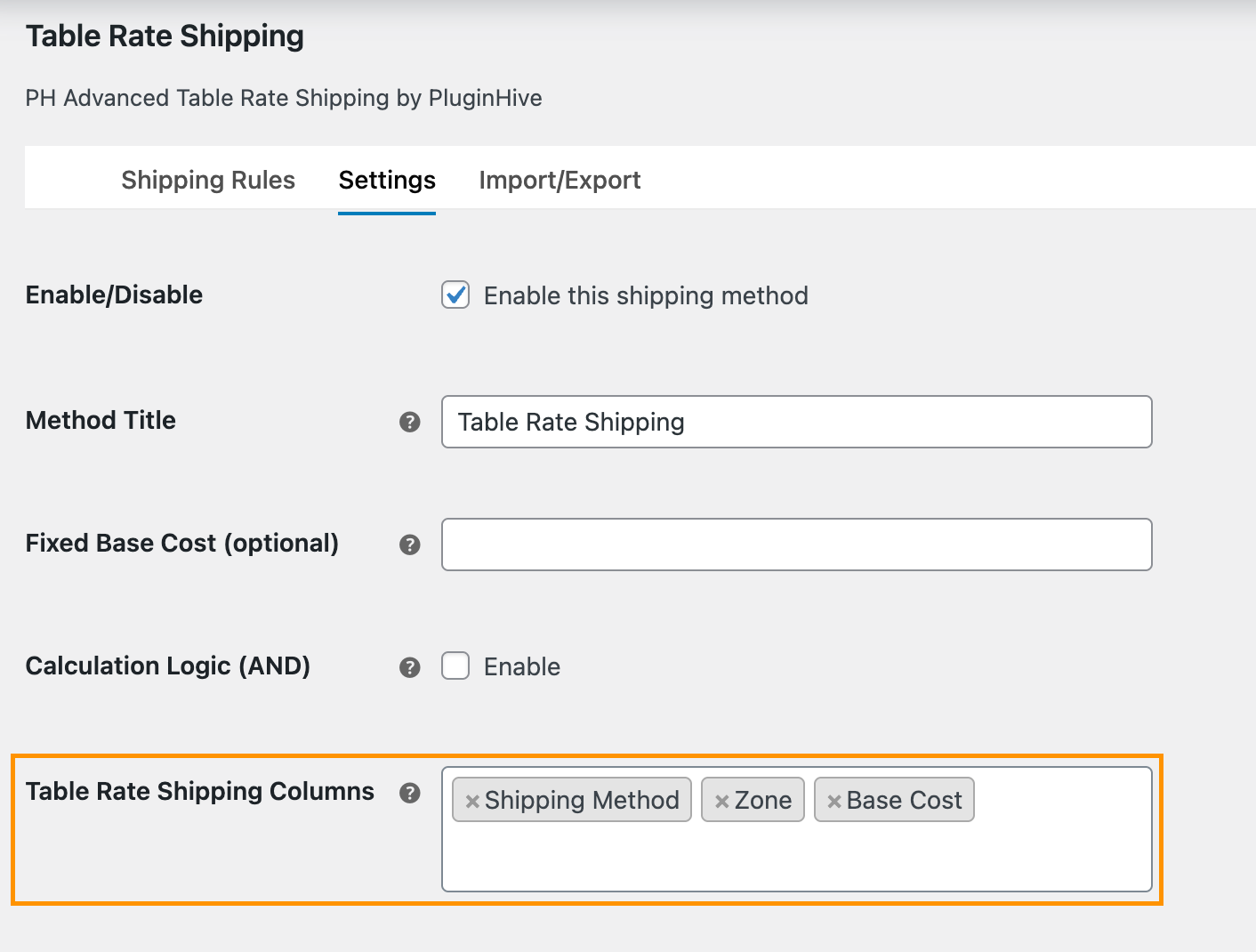
Task: Uncheck the Enable this shipping method checkbox
Action: 455,294
